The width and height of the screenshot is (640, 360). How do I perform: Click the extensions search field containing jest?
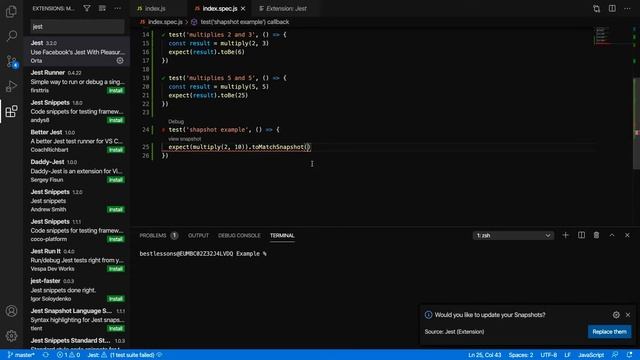pos(78,27)
